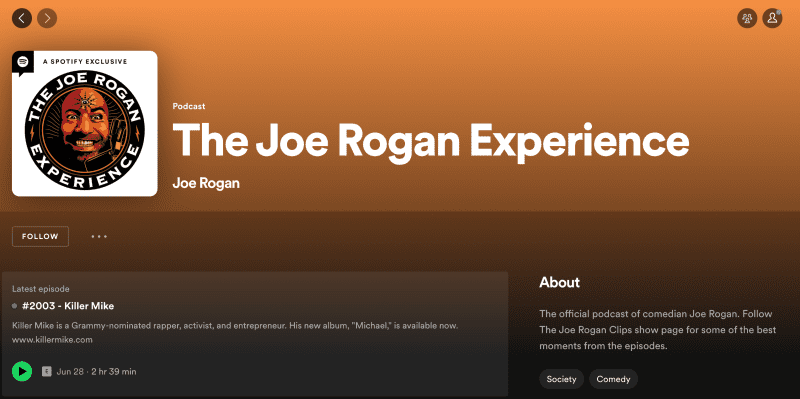Click the Spotify logo badge on cover
Screen dimensions: 800x399
point(22,62)
